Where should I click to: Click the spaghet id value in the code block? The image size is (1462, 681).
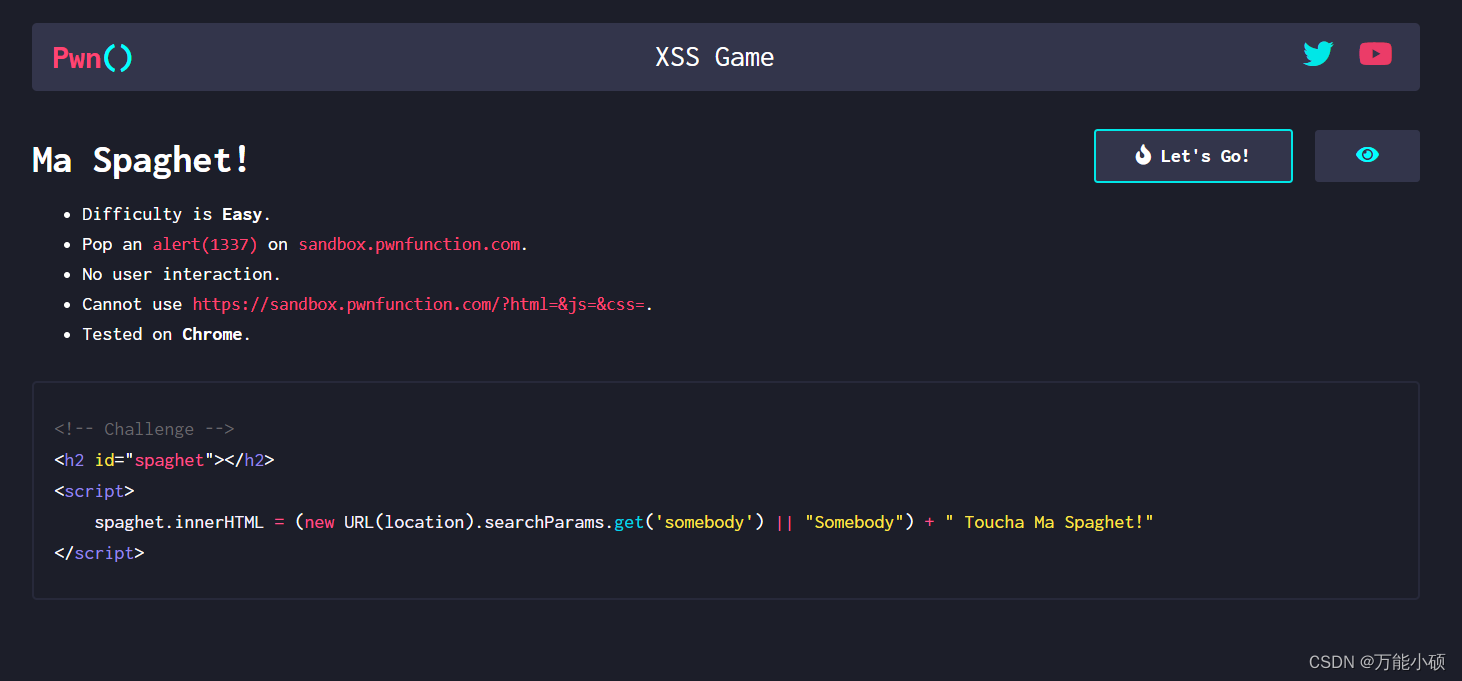[169, 460]
